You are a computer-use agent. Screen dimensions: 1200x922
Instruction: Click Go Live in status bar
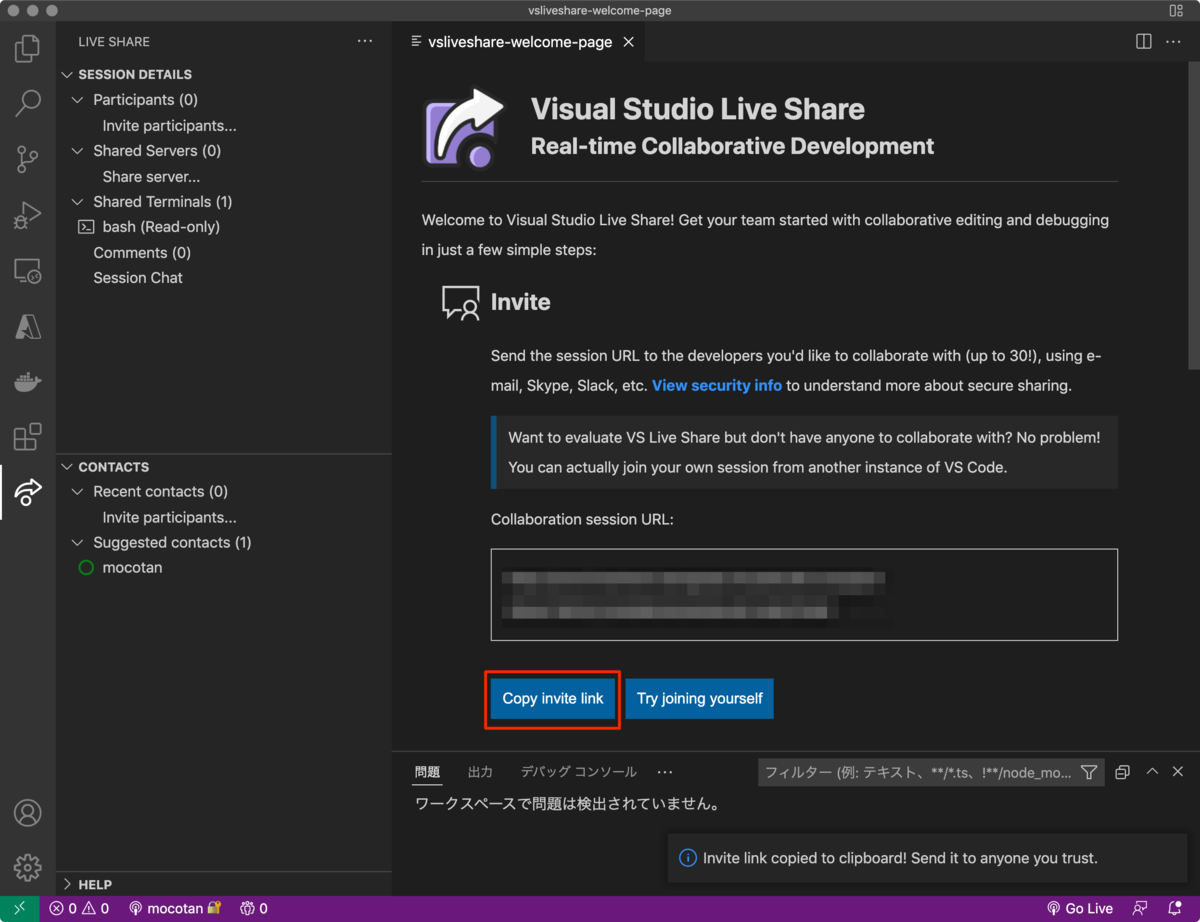(1079, 909)
